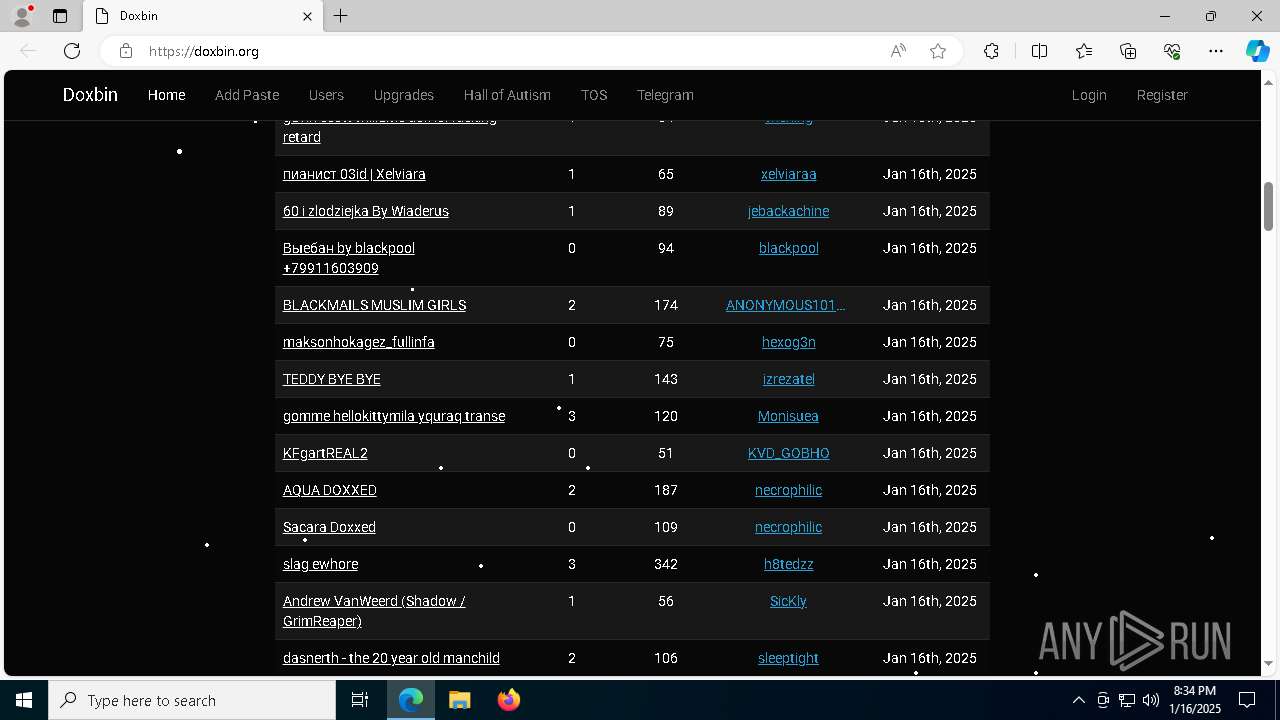Close the Doxbin browser tab
Image resolution: width=1280 pixels, height=720 pixels.
[x=308, y=16]
